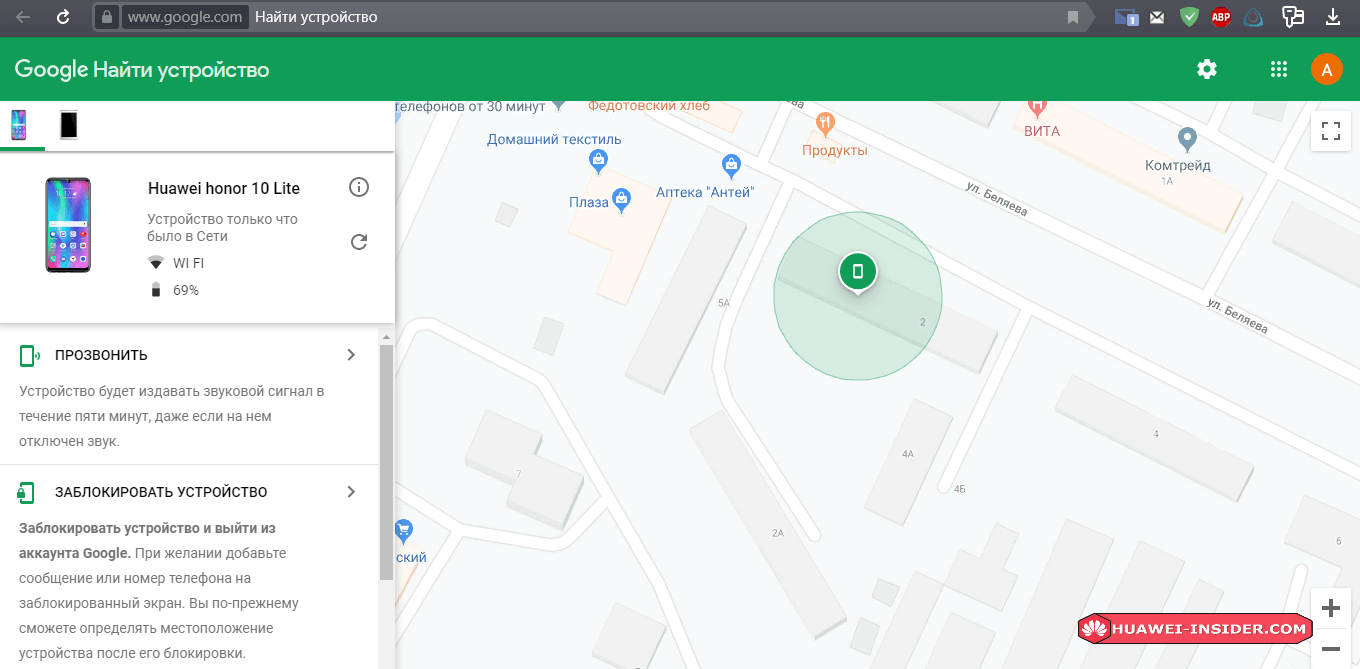Click the green phone location marker
This screenshot has height=669, width=1360.
point(857,271)
